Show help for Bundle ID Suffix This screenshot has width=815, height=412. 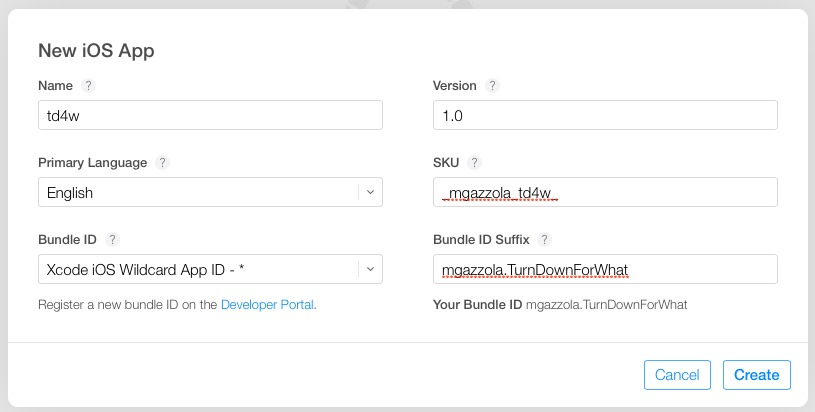pos(544,240)
